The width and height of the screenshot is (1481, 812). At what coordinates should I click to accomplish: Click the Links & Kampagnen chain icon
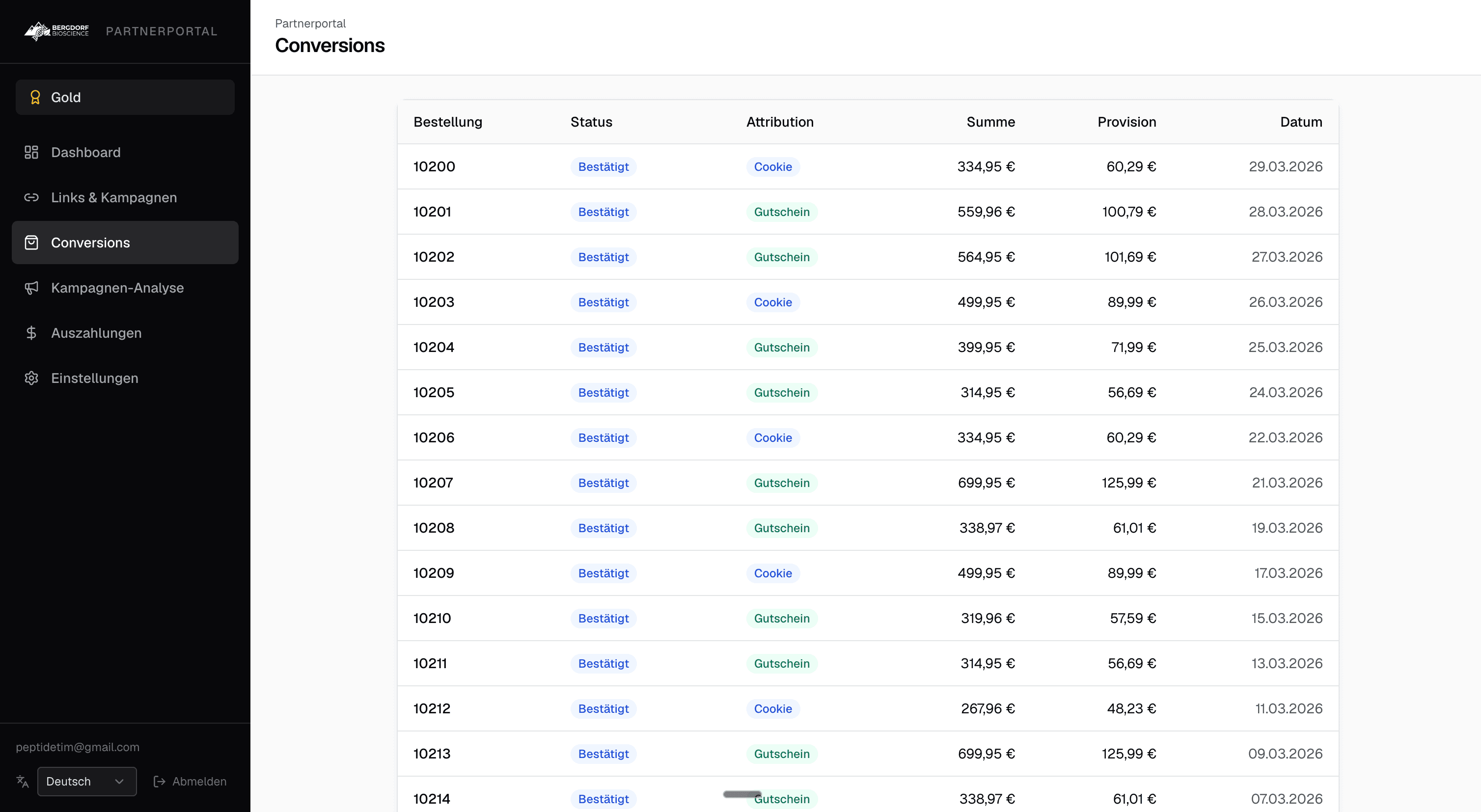pyautogui.click(x=31, y=197)
